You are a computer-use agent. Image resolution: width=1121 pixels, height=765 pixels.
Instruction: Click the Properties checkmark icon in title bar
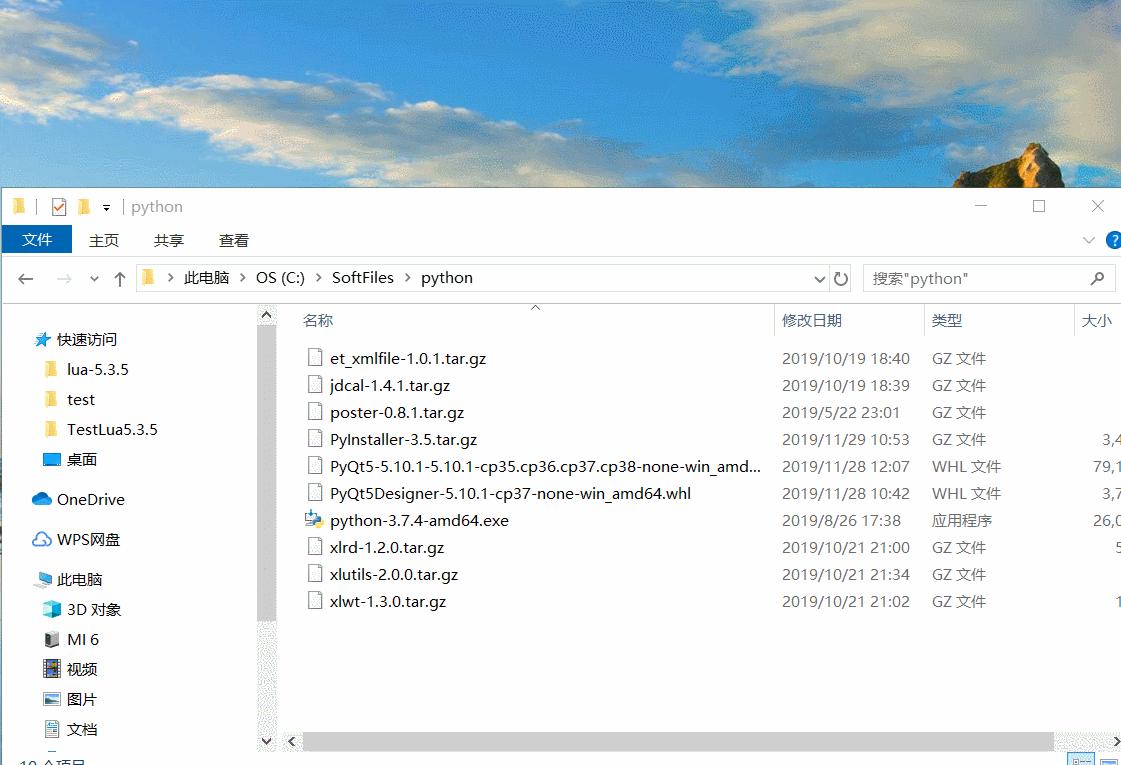(x=59, y=207)
